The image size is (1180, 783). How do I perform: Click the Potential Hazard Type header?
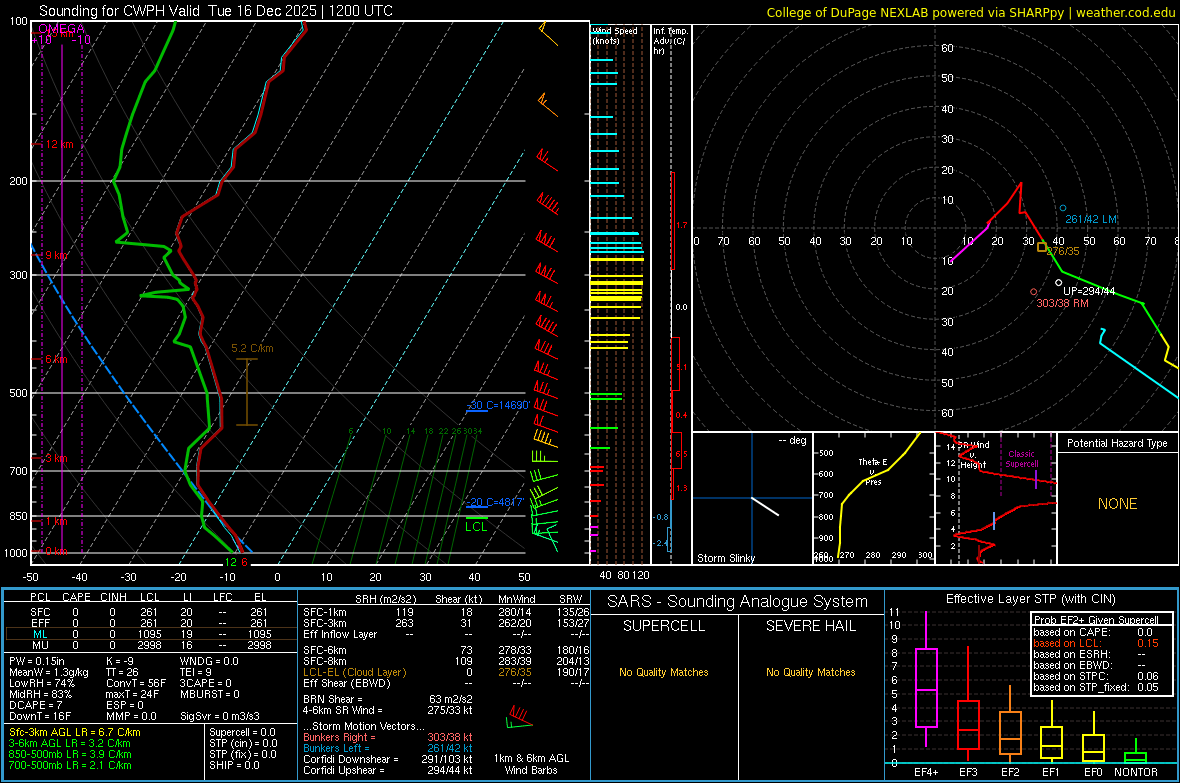pos(1117,443)
